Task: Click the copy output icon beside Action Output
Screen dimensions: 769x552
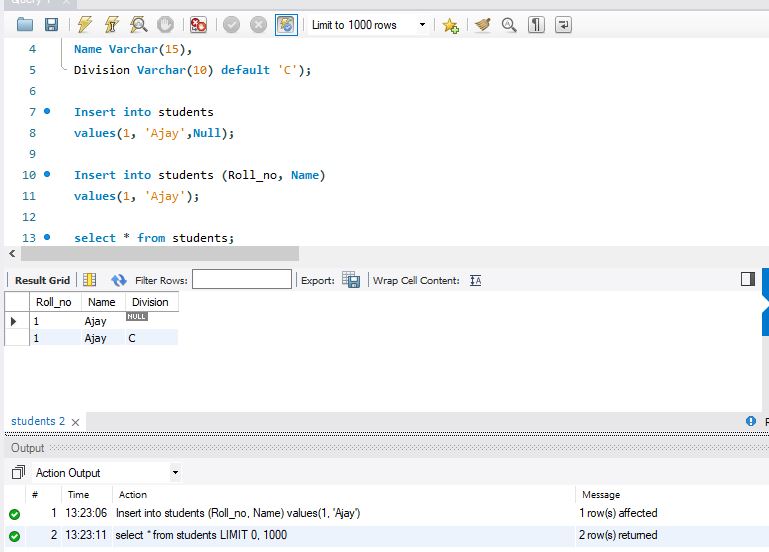Action: click(x=18, y=472)
